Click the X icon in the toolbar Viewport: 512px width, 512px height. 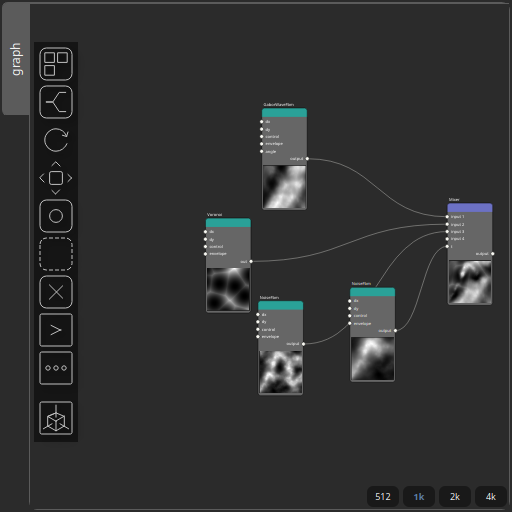tap(56, 292)
